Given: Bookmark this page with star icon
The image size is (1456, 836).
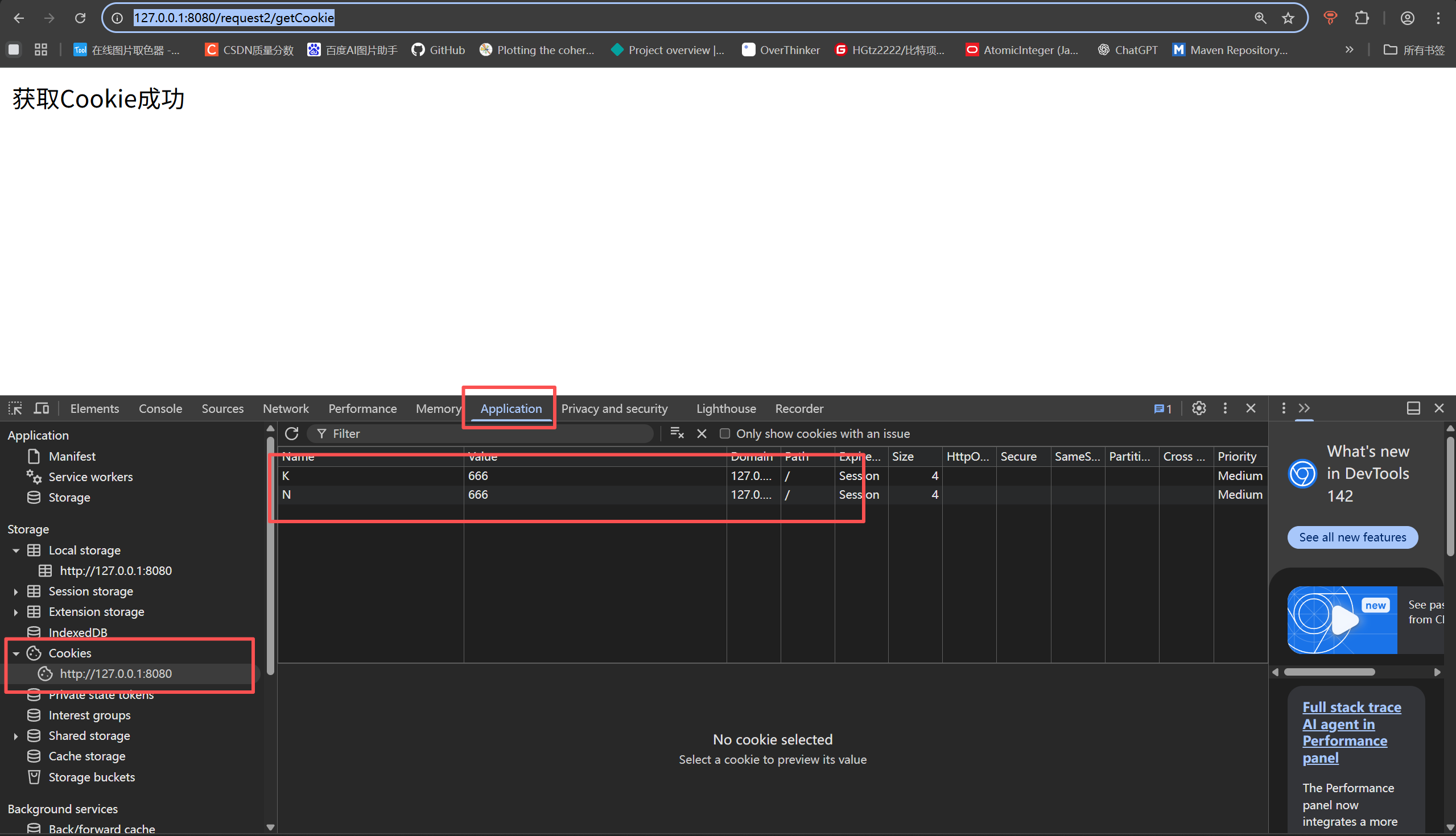Looking at the screenshot, I should 1288,18.
